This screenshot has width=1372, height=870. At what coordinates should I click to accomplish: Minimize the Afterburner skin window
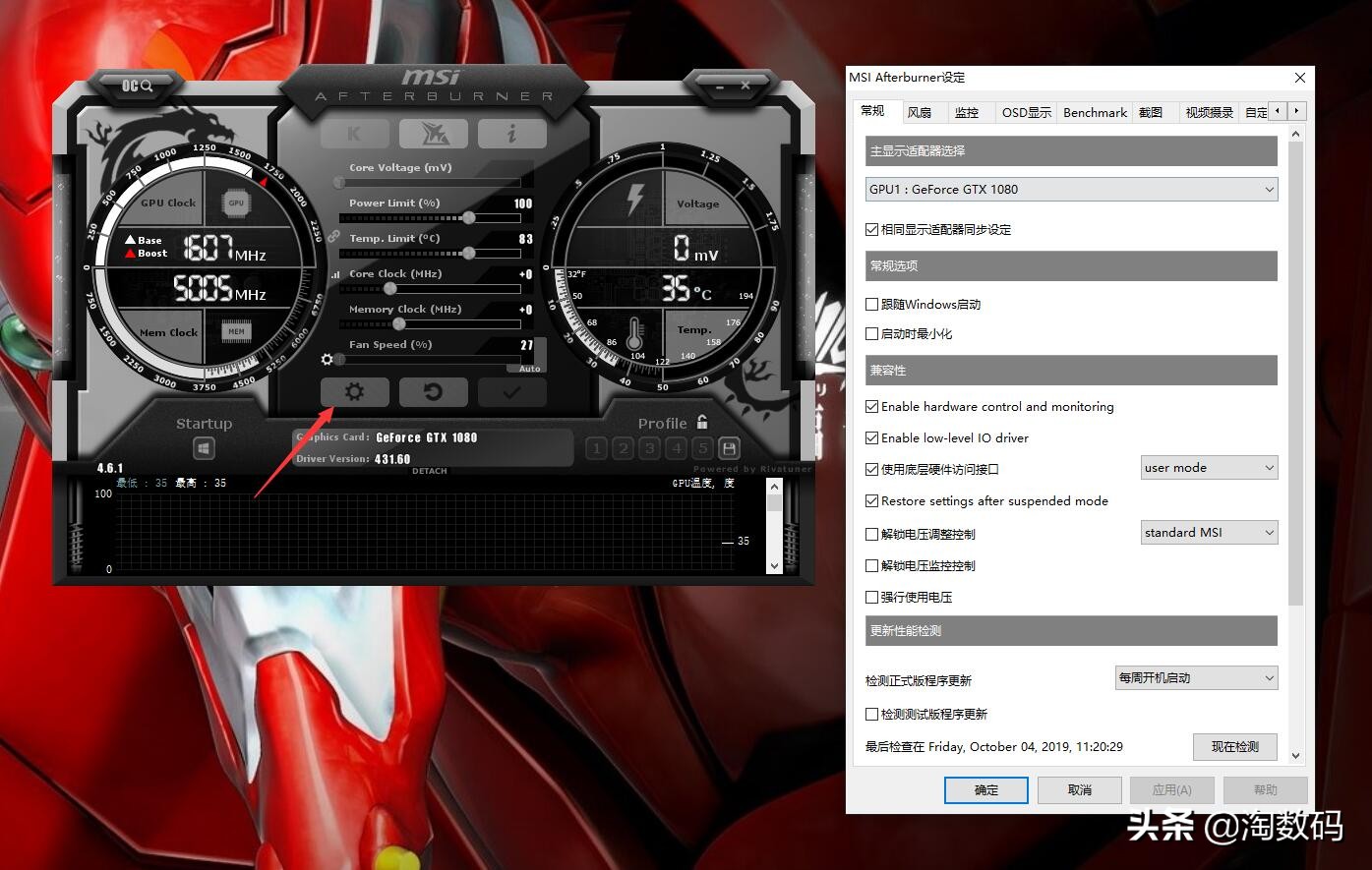(721, 87)
